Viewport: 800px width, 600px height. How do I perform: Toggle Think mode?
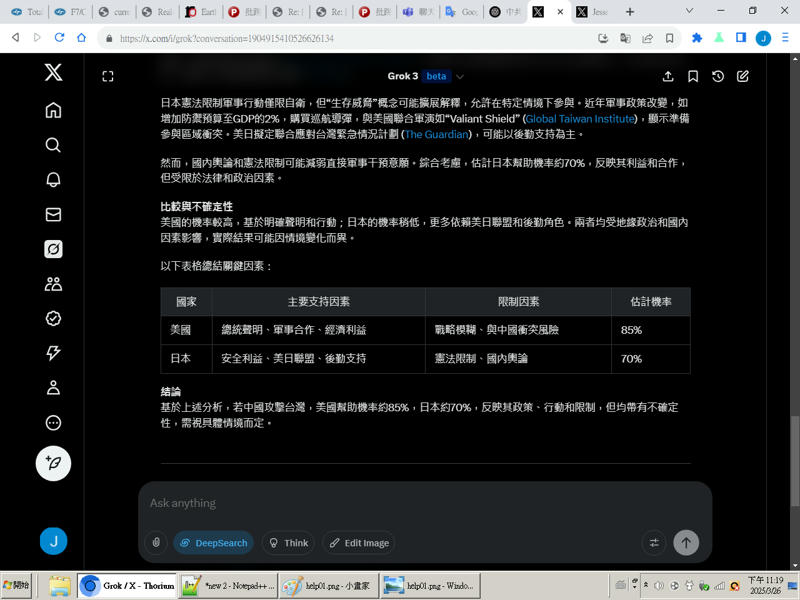(x=288, y=543)
